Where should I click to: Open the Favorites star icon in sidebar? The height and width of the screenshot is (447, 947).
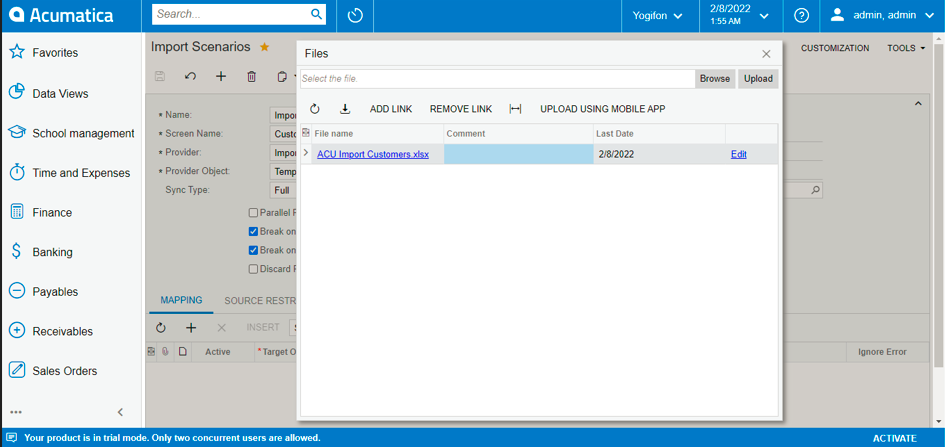(17, 52)
